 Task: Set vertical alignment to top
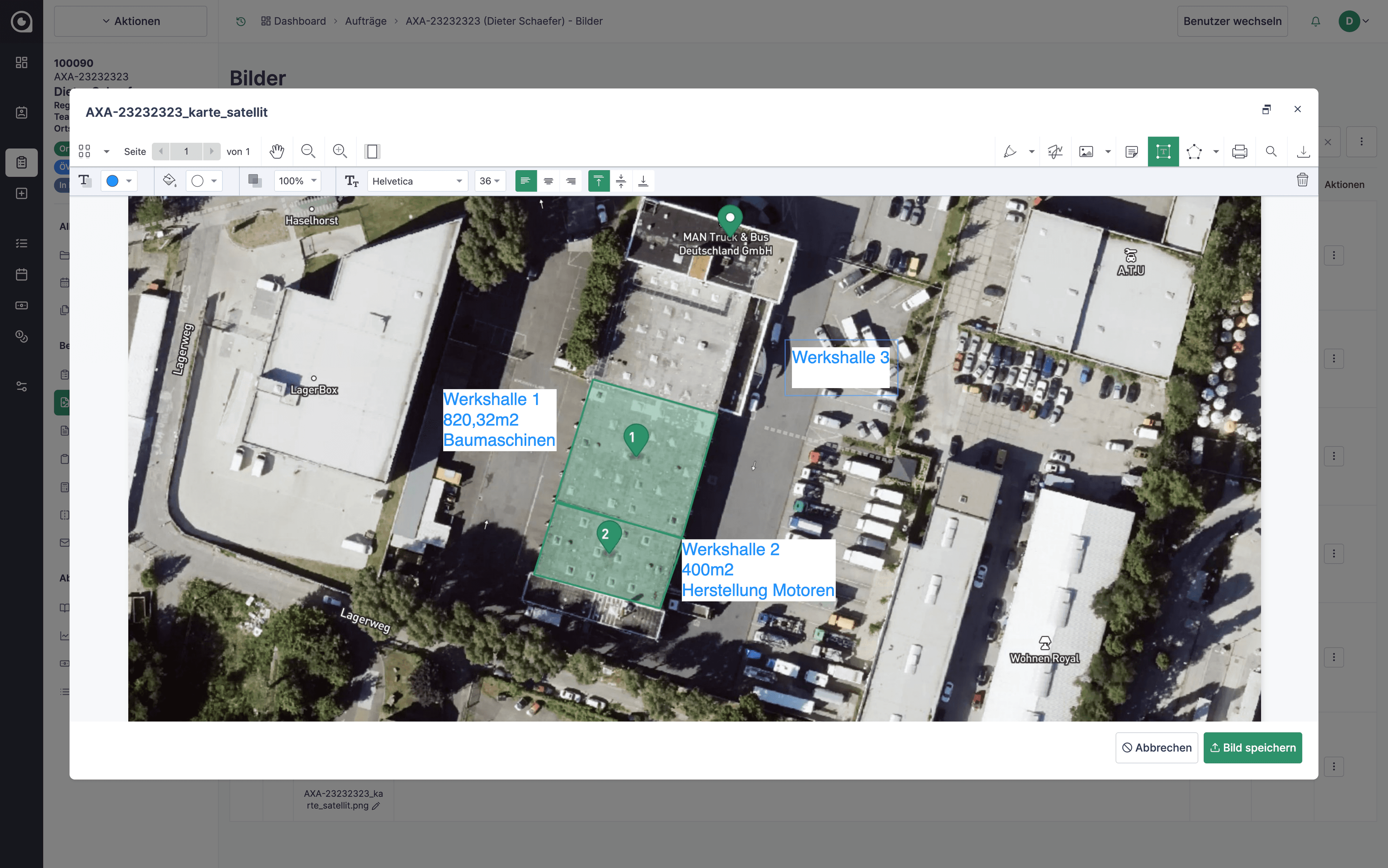(598, 181)
